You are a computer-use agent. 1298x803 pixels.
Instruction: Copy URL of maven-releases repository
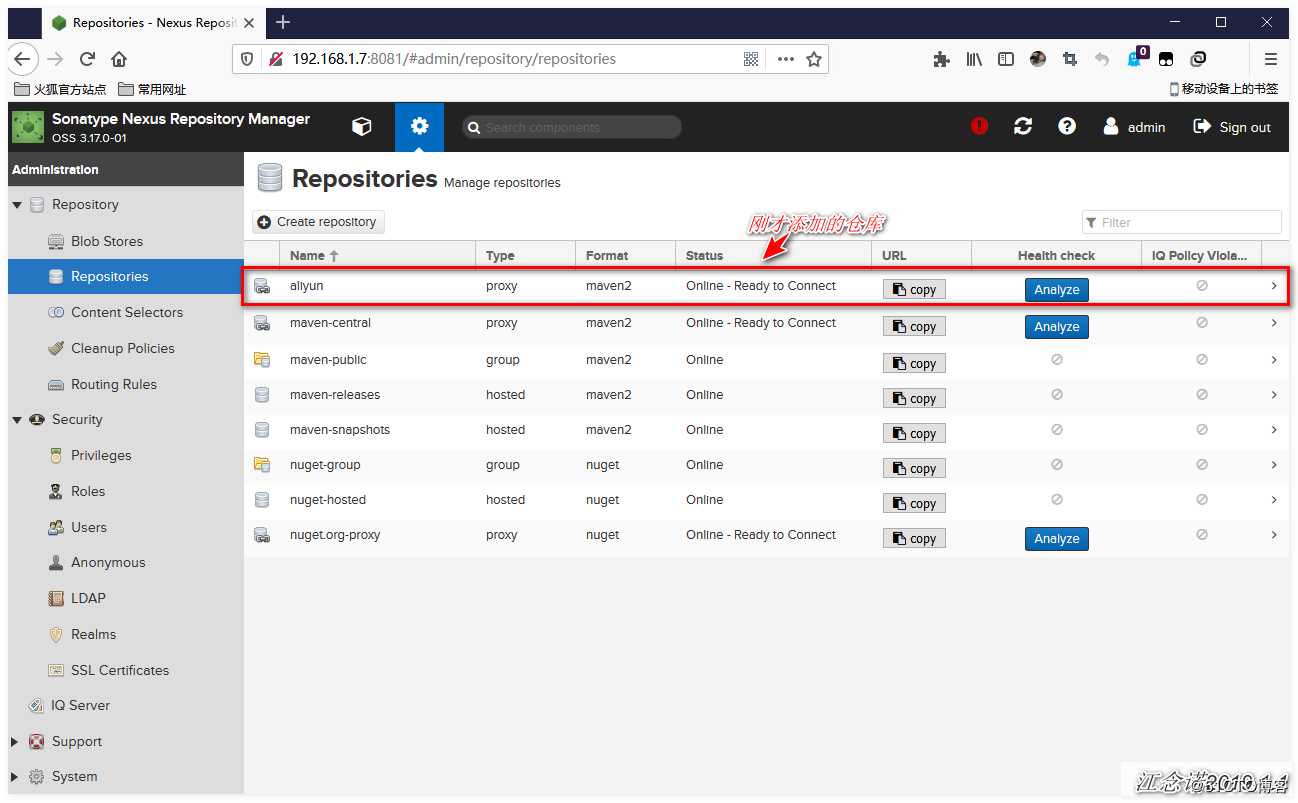(x=914, y=398)
